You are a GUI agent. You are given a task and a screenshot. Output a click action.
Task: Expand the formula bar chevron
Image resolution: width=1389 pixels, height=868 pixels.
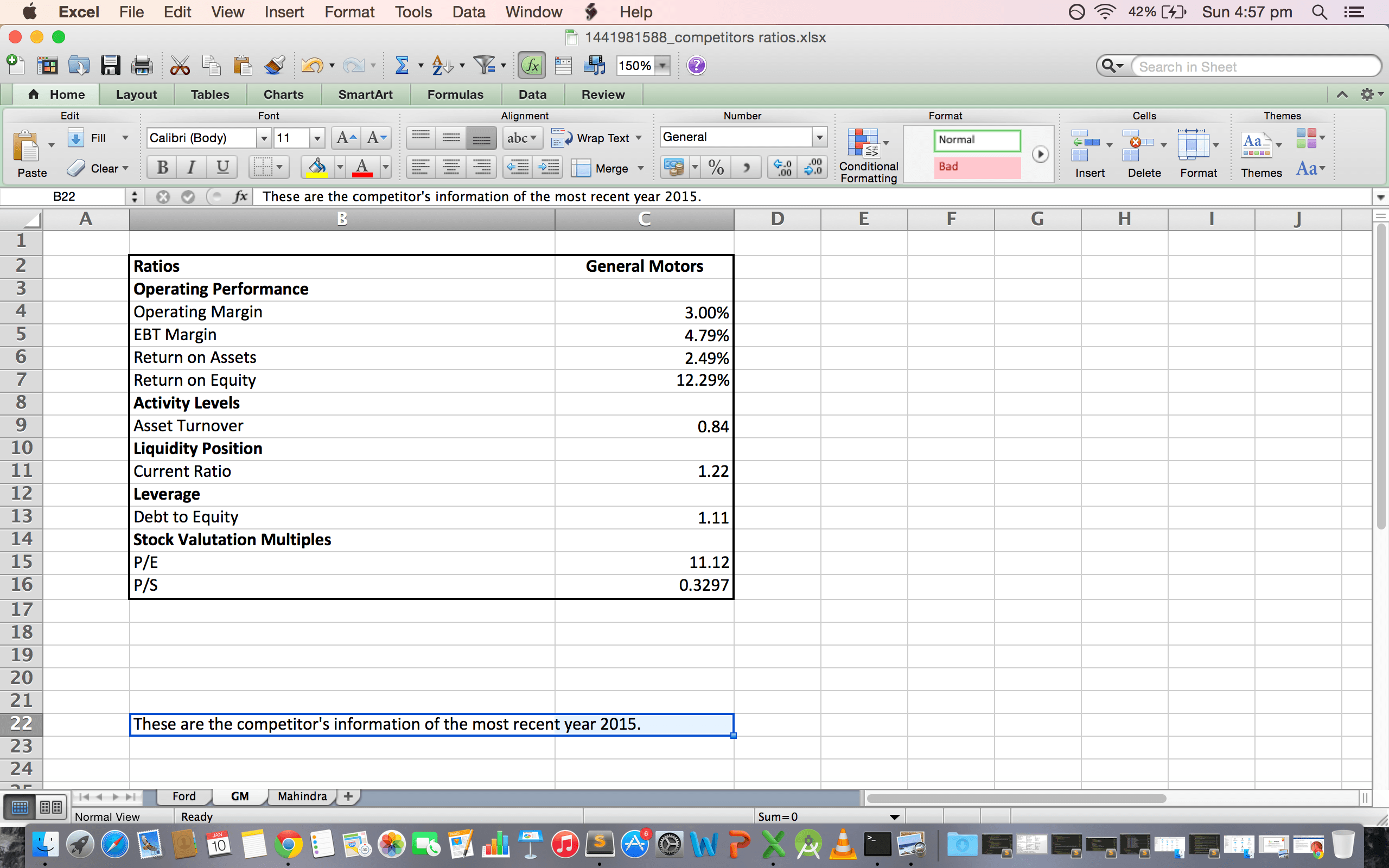[1380, 197]
